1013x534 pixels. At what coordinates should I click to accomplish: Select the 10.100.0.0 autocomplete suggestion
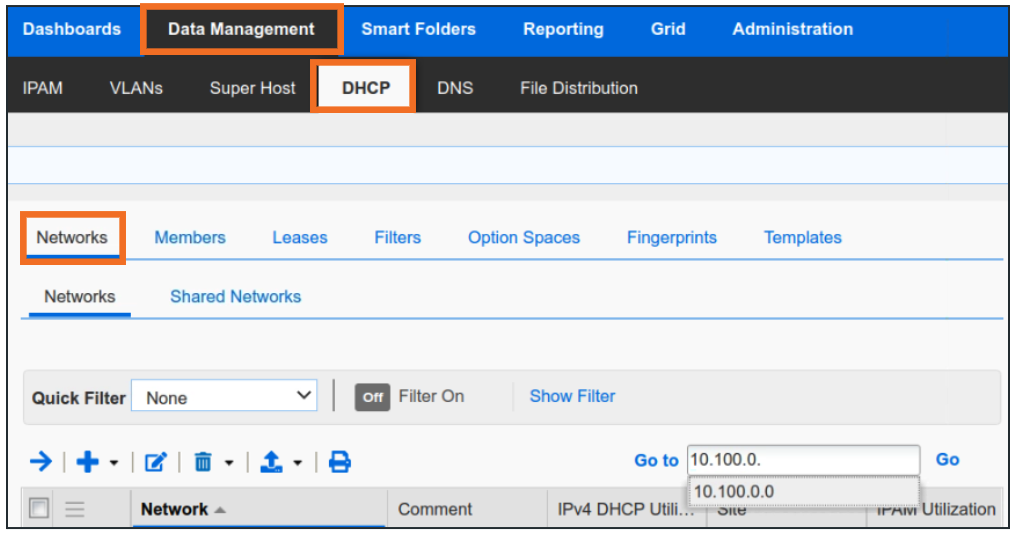pos(734,491)
